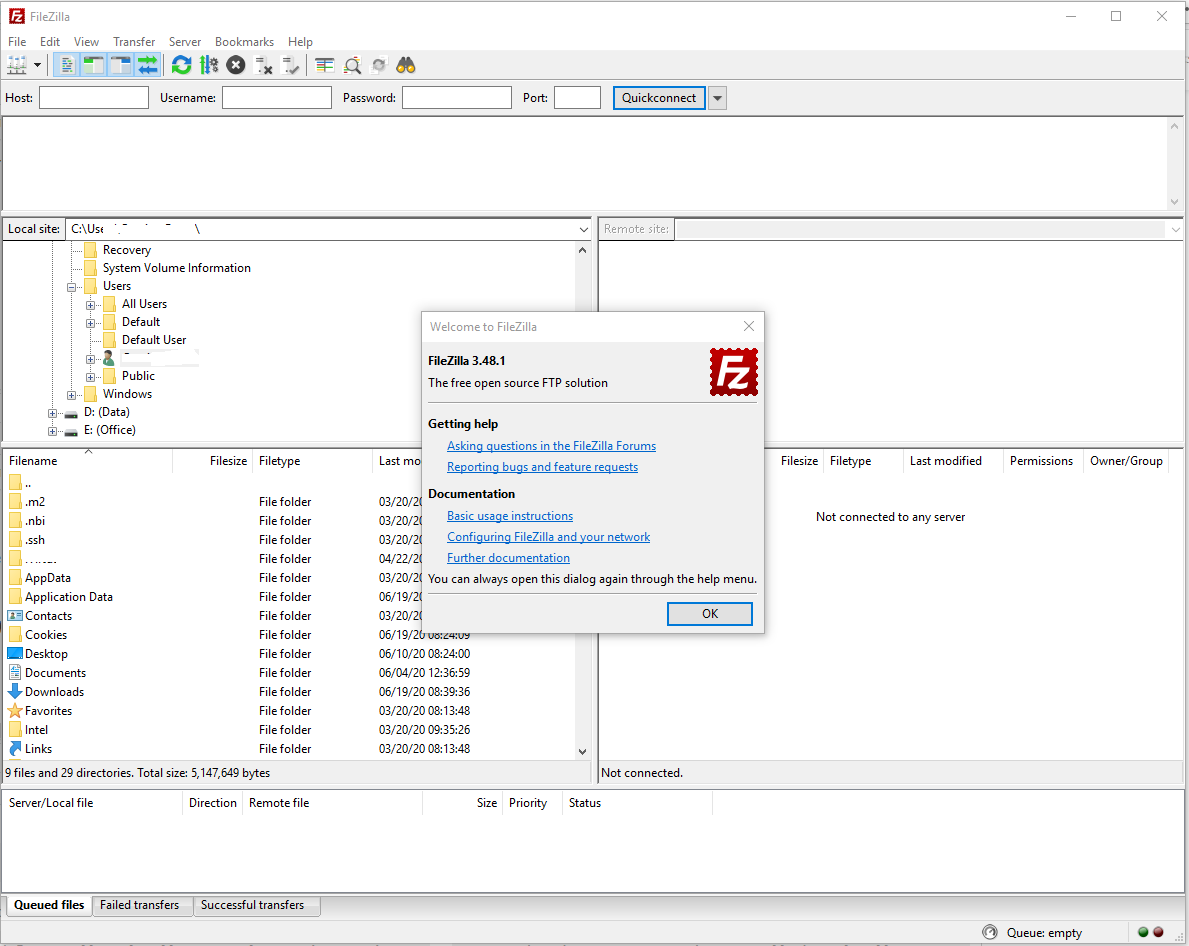Select the Desktop folder icon

(x=15, y=653)
